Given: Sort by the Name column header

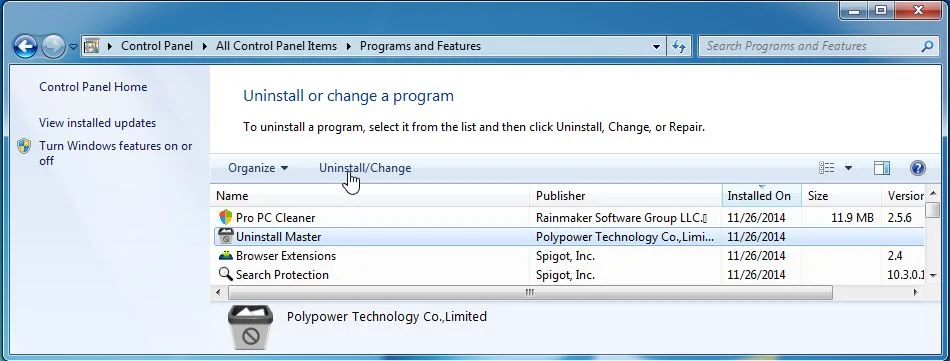Looking at the screenshot, I should tap(370, 196).
